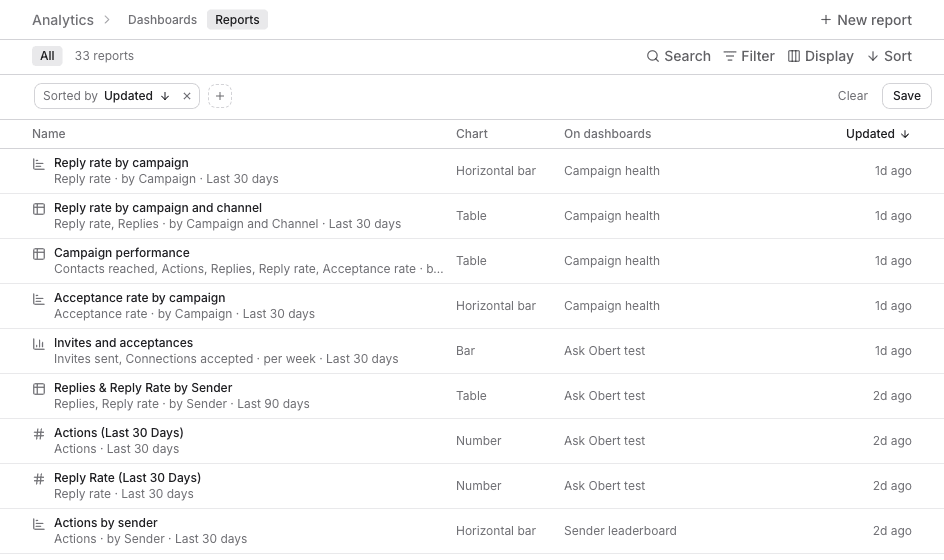Click the table icon beside Replies & Reply Rate by Sender
The height and width of the screenshot is (560, 944).
click(39, 389)
